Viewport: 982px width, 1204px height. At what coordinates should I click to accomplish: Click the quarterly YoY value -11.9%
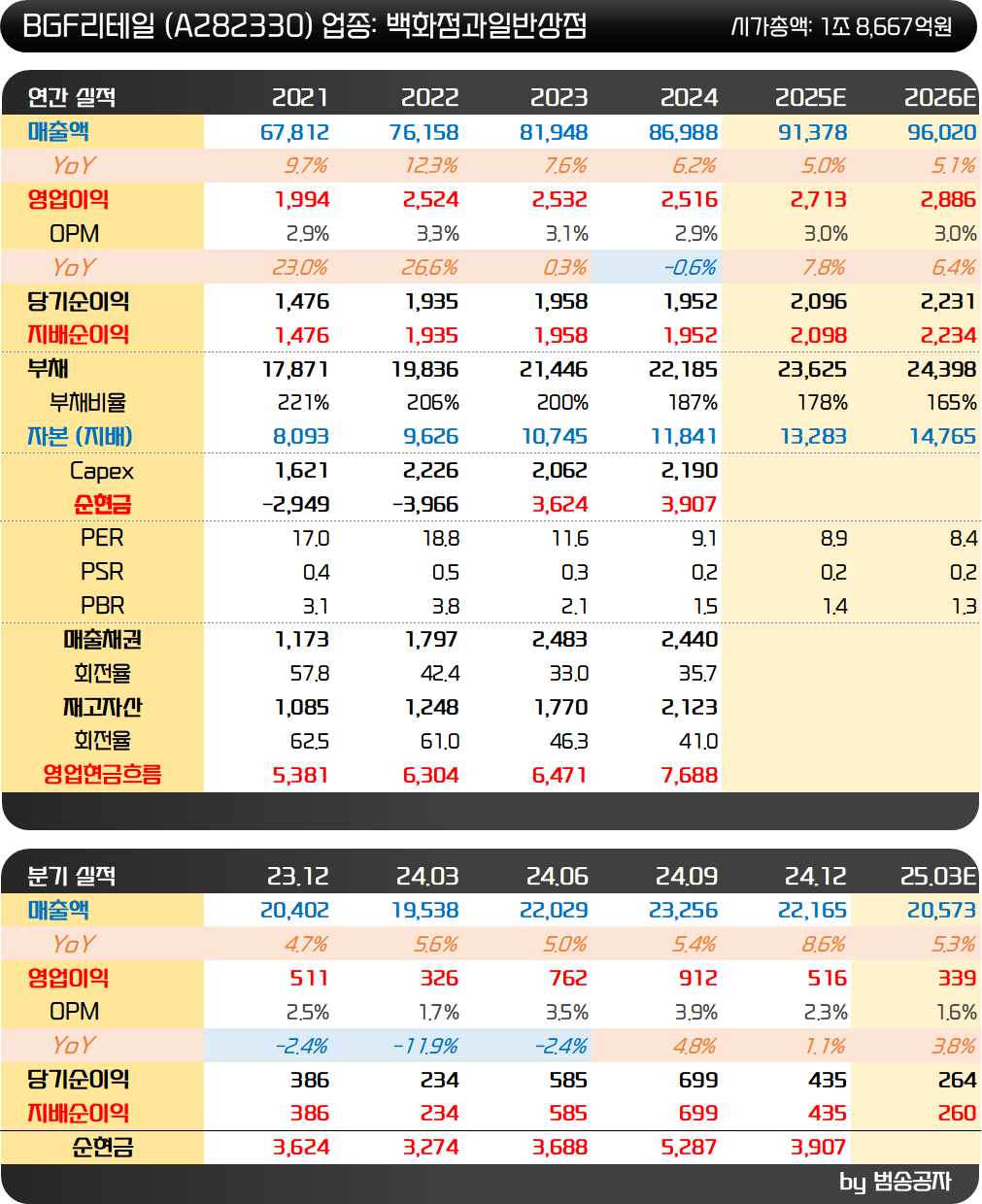pos(426,1046)
